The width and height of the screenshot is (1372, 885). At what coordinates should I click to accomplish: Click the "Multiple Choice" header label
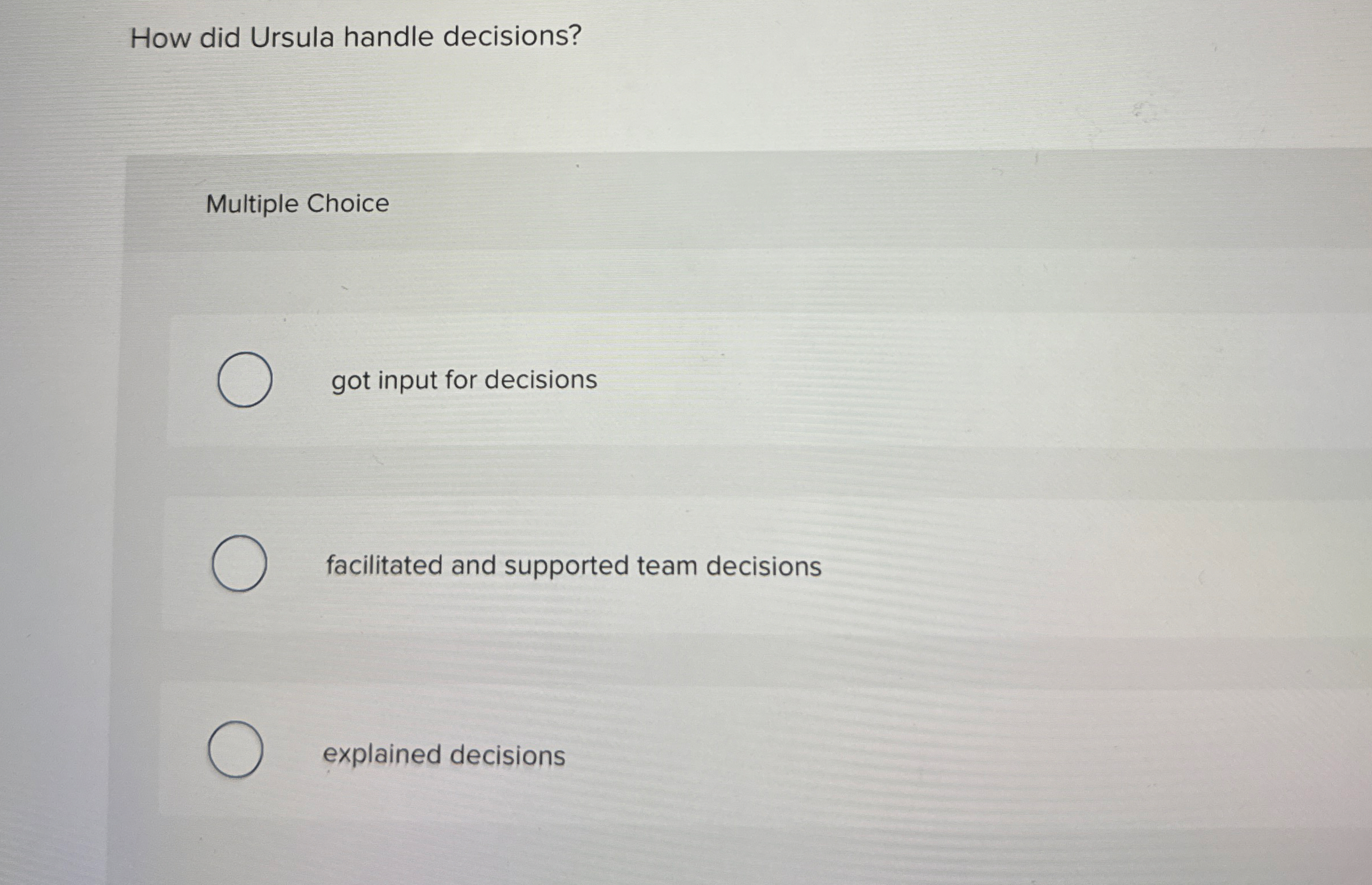(x=298, y=203)
